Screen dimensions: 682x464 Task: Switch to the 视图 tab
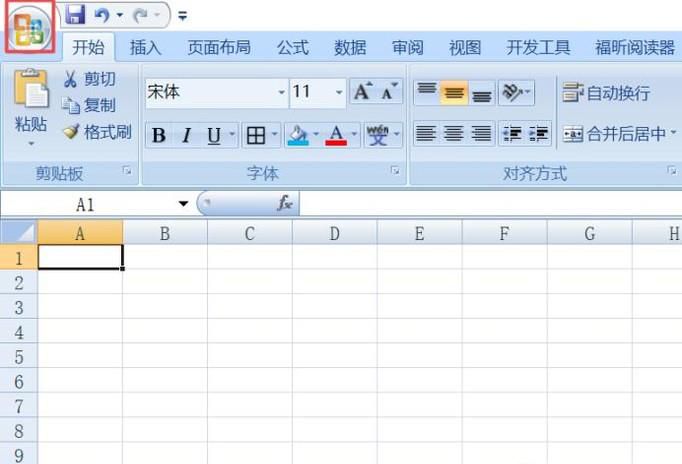click(x=465, y=47)
